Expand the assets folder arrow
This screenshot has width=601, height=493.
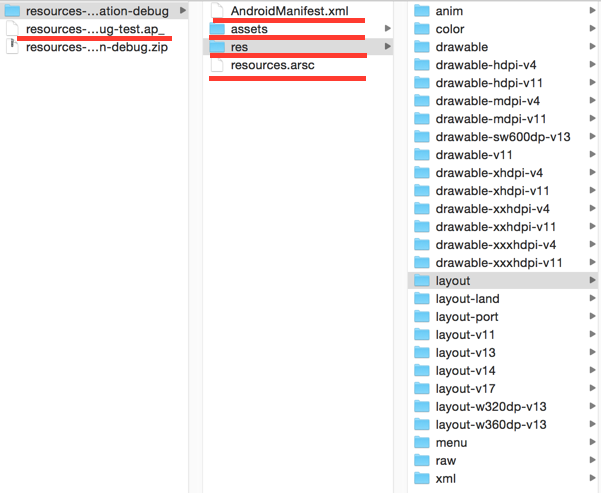[388, 28]
